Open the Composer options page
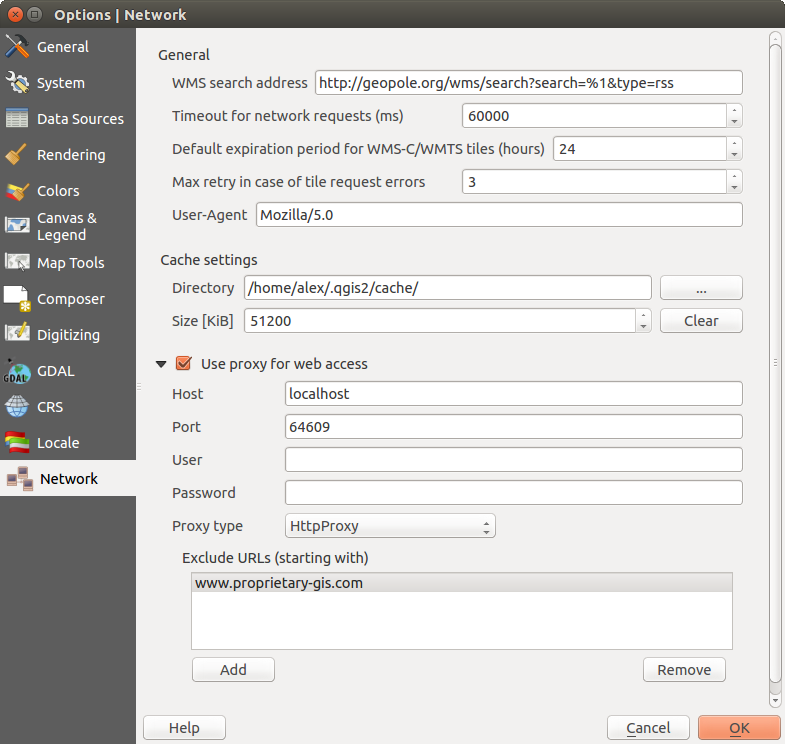This screenshot has width=785, height=744. tap(70, 299)
